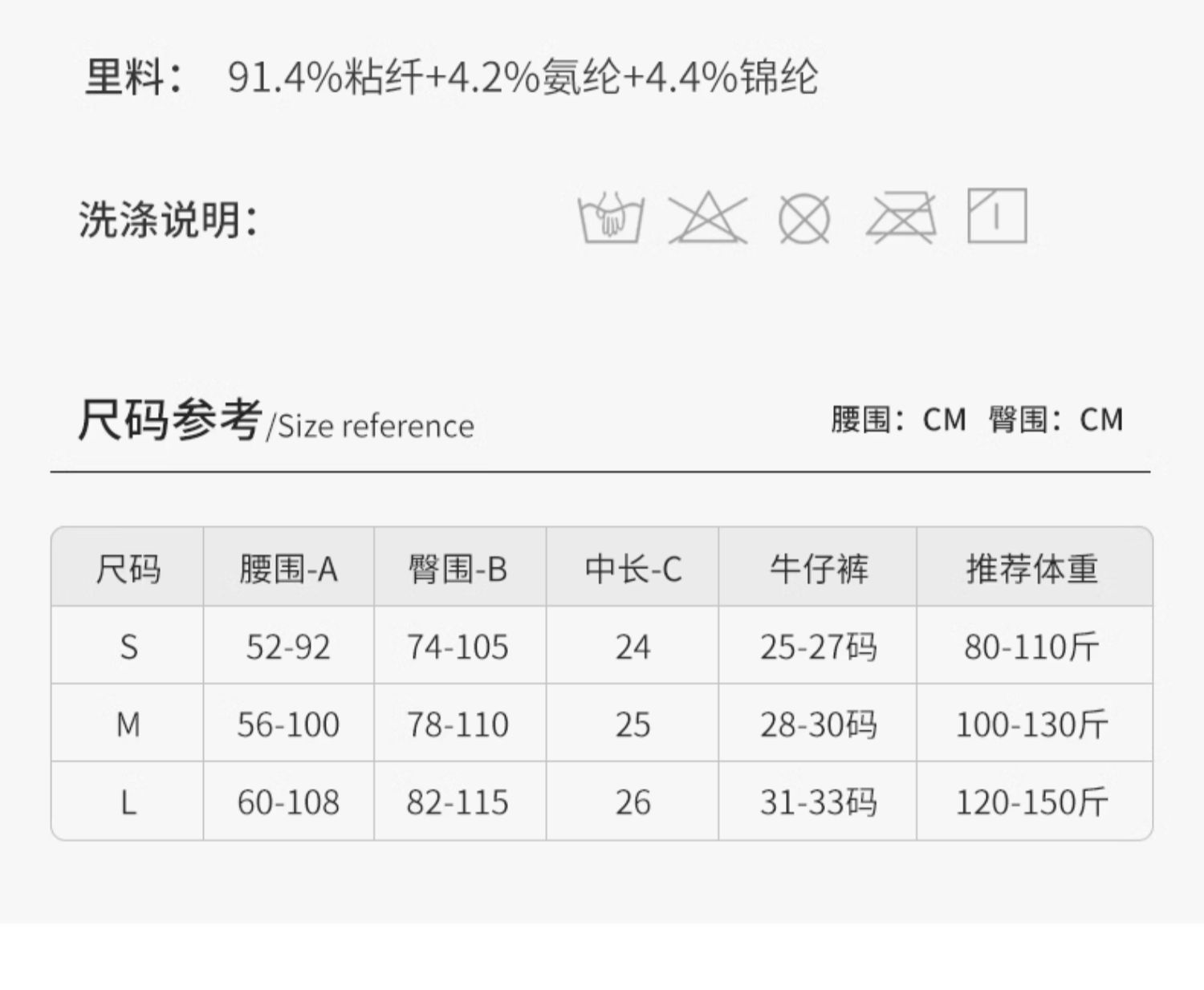Click the do-not-iron symbol
This screenshot has height=990, width=1204.
click(901, 217)
